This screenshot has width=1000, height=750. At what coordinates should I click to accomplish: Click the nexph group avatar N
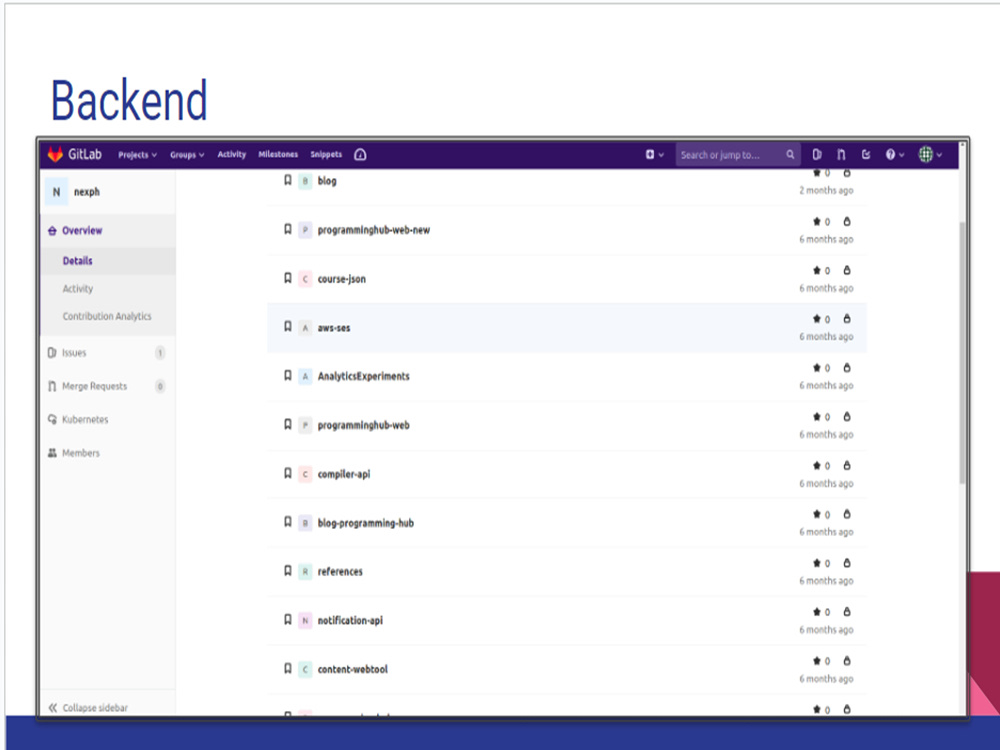tap(56, 192)
